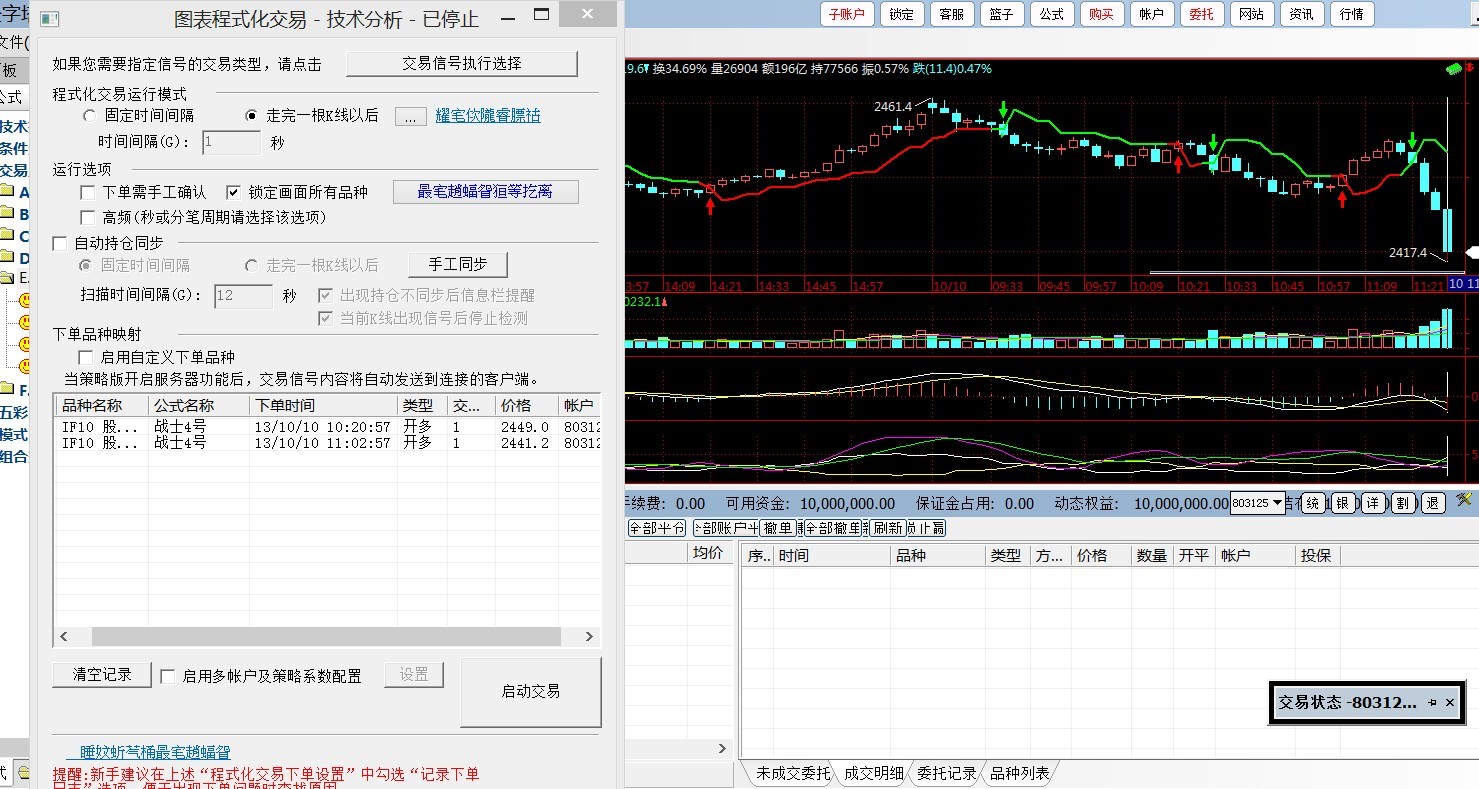Click the green indicator icon at chart top-right
The image size is (1479, 789).
pos(1454,69)
